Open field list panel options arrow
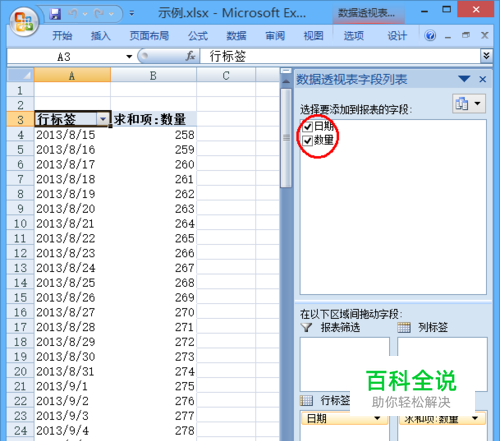500x441 pixels. click(x=464, y=79)
